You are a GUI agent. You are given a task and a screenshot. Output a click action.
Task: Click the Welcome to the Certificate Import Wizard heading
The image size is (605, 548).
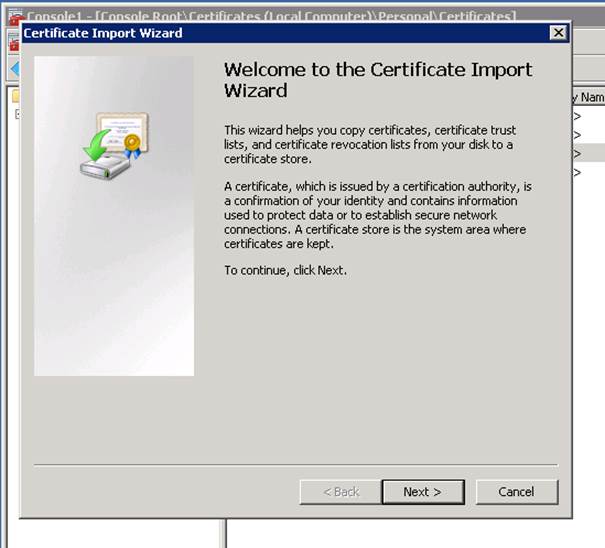pos(378,80)
